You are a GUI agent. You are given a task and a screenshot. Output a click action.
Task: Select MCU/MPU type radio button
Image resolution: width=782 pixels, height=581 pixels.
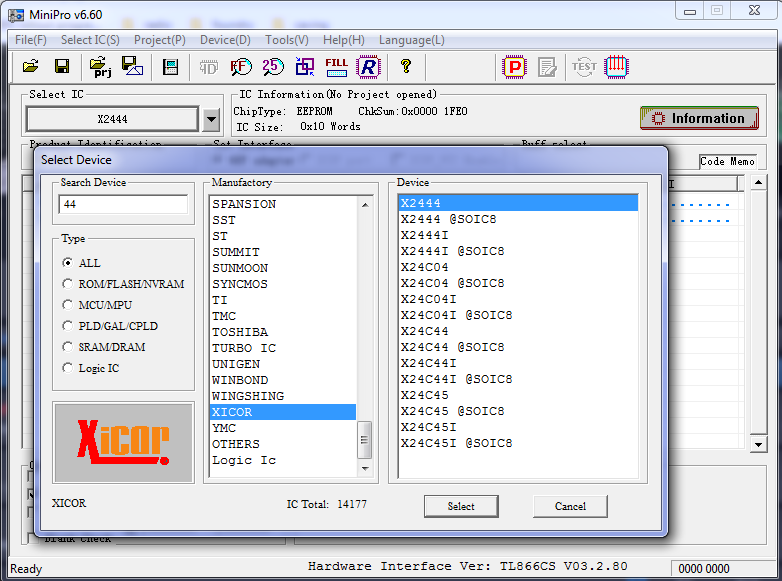67,304
